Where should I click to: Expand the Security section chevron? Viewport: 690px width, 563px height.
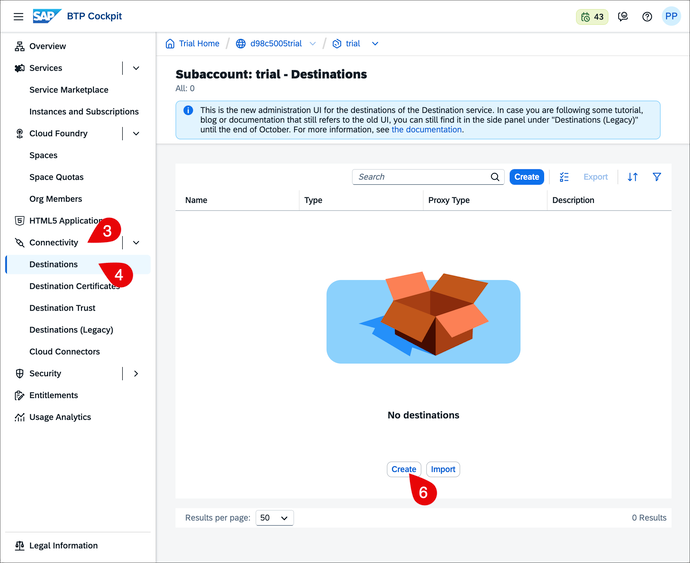point(136,373)
